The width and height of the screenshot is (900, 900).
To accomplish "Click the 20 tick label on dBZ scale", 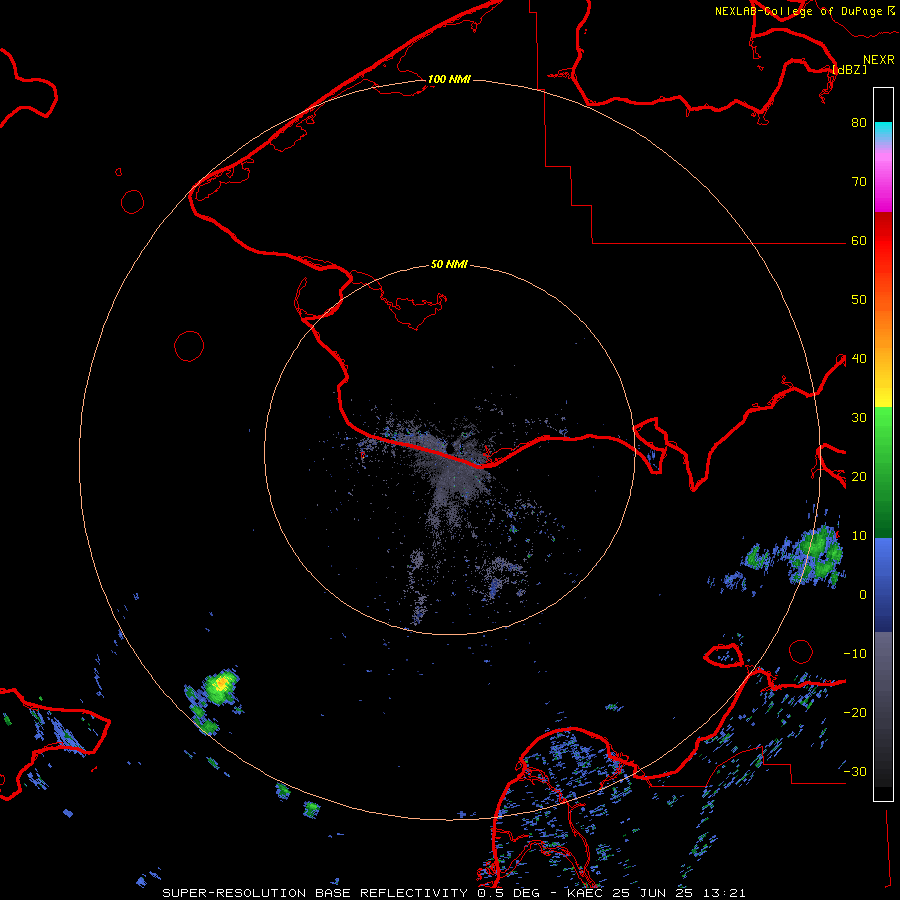I will tap(859, 477).
